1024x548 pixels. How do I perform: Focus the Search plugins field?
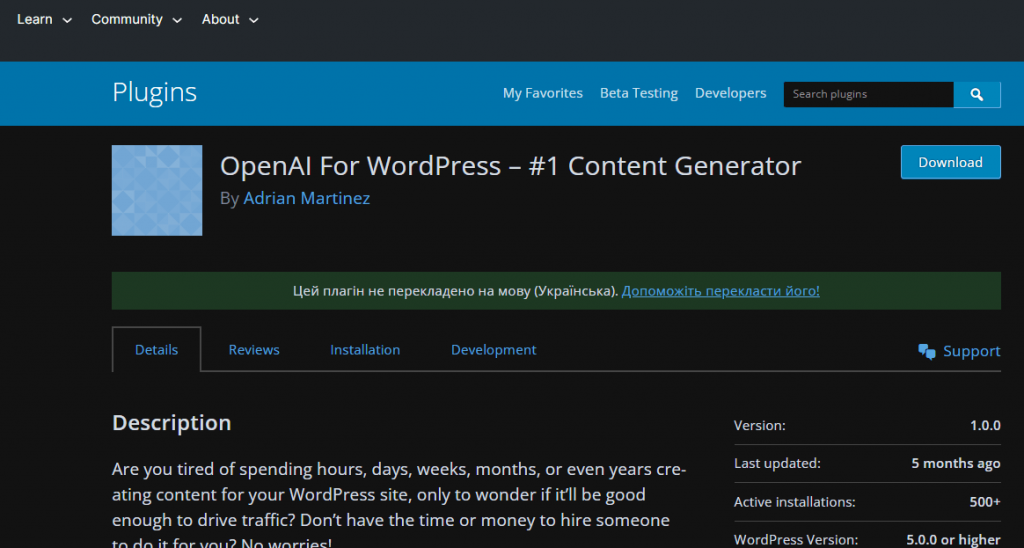pos(867,94)
